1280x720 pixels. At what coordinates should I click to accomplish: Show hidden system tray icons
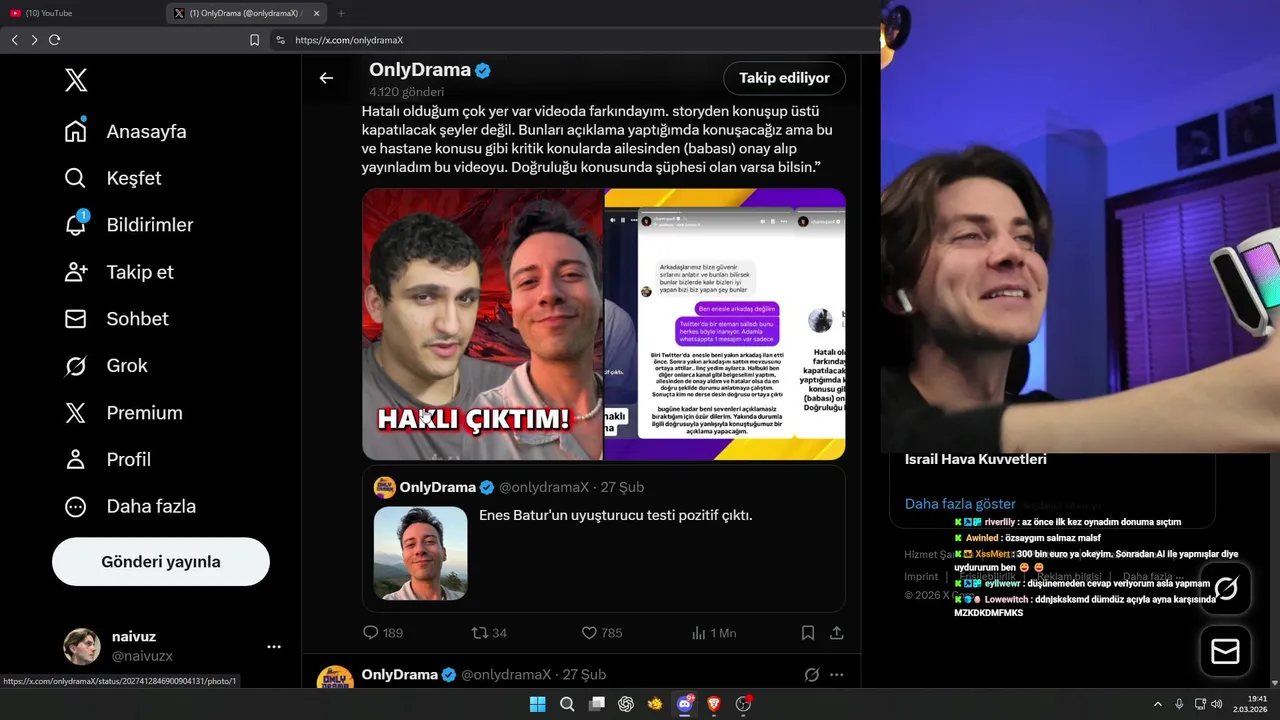[1158, 704]
